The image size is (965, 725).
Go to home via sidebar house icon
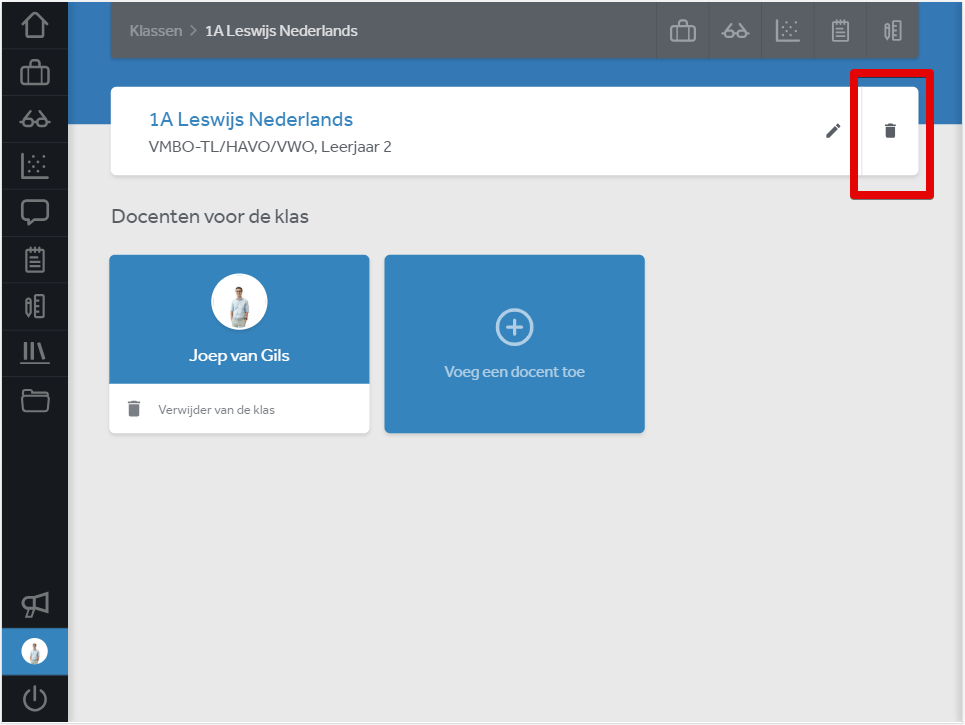coord(34,25)
